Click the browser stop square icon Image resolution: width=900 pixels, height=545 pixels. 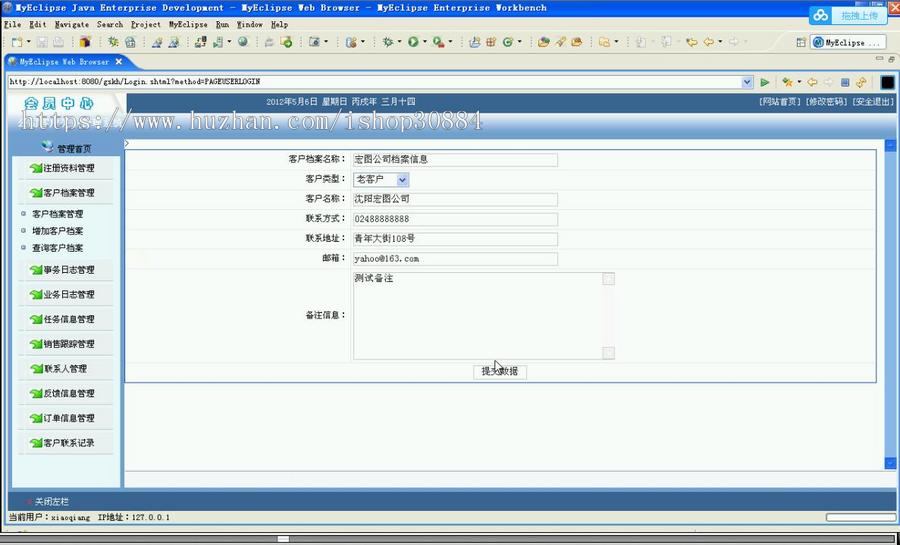pos(844,83)
